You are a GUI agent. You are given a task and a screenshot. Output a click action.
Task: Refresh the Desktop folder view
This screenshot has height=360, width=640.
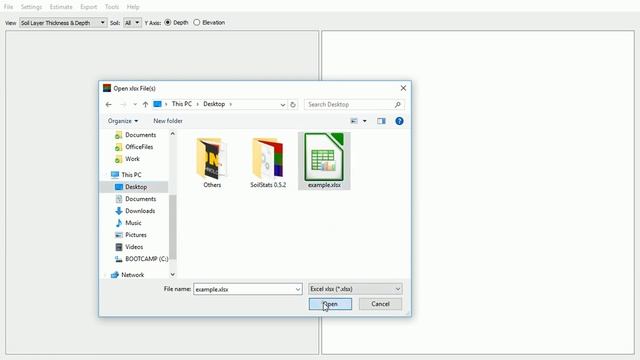[x=293, y=104]
